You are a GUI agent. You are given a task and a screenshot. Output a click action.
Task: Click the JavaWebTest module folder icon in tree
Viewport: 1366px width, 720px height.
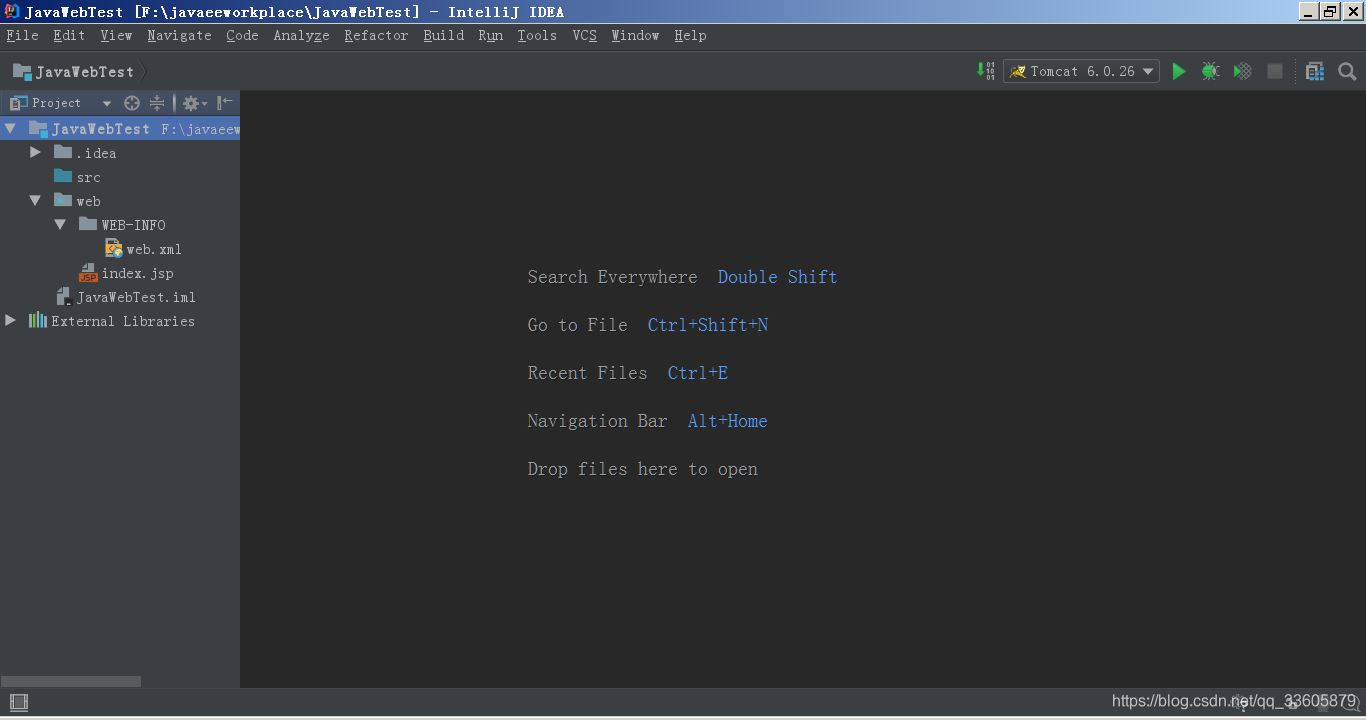38,128
